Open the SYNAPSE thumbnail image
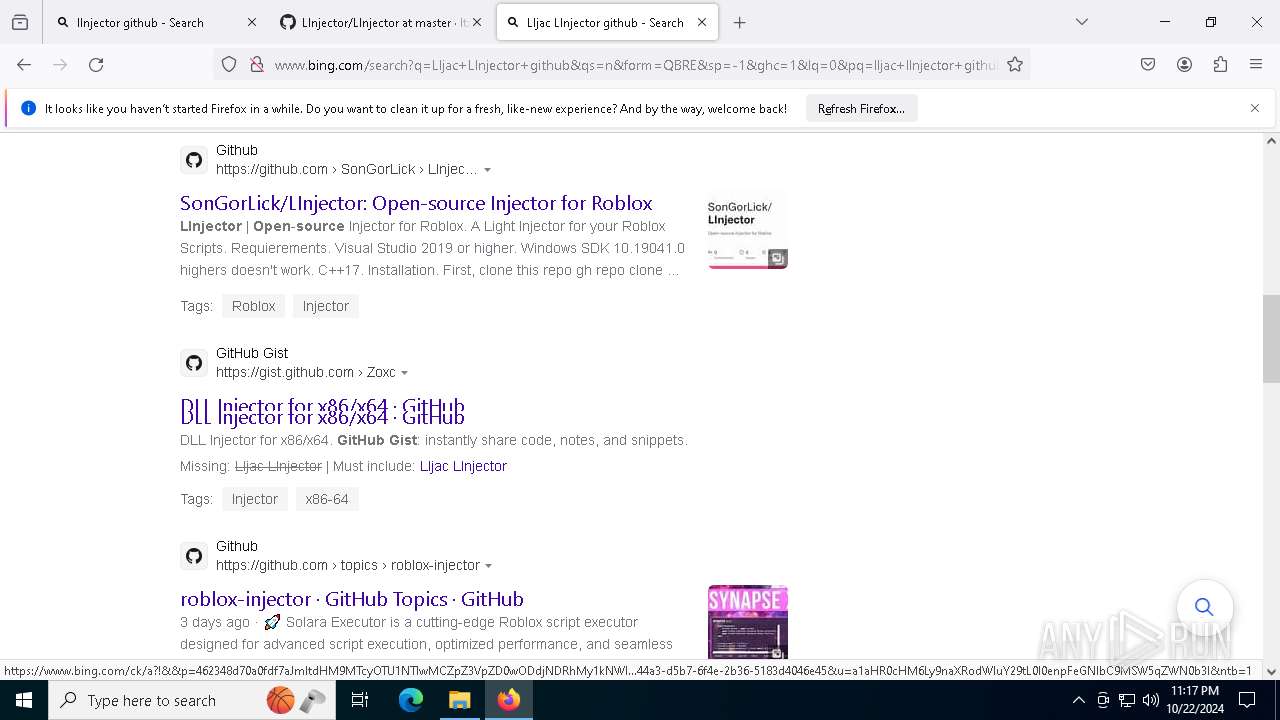 [748, 622]
